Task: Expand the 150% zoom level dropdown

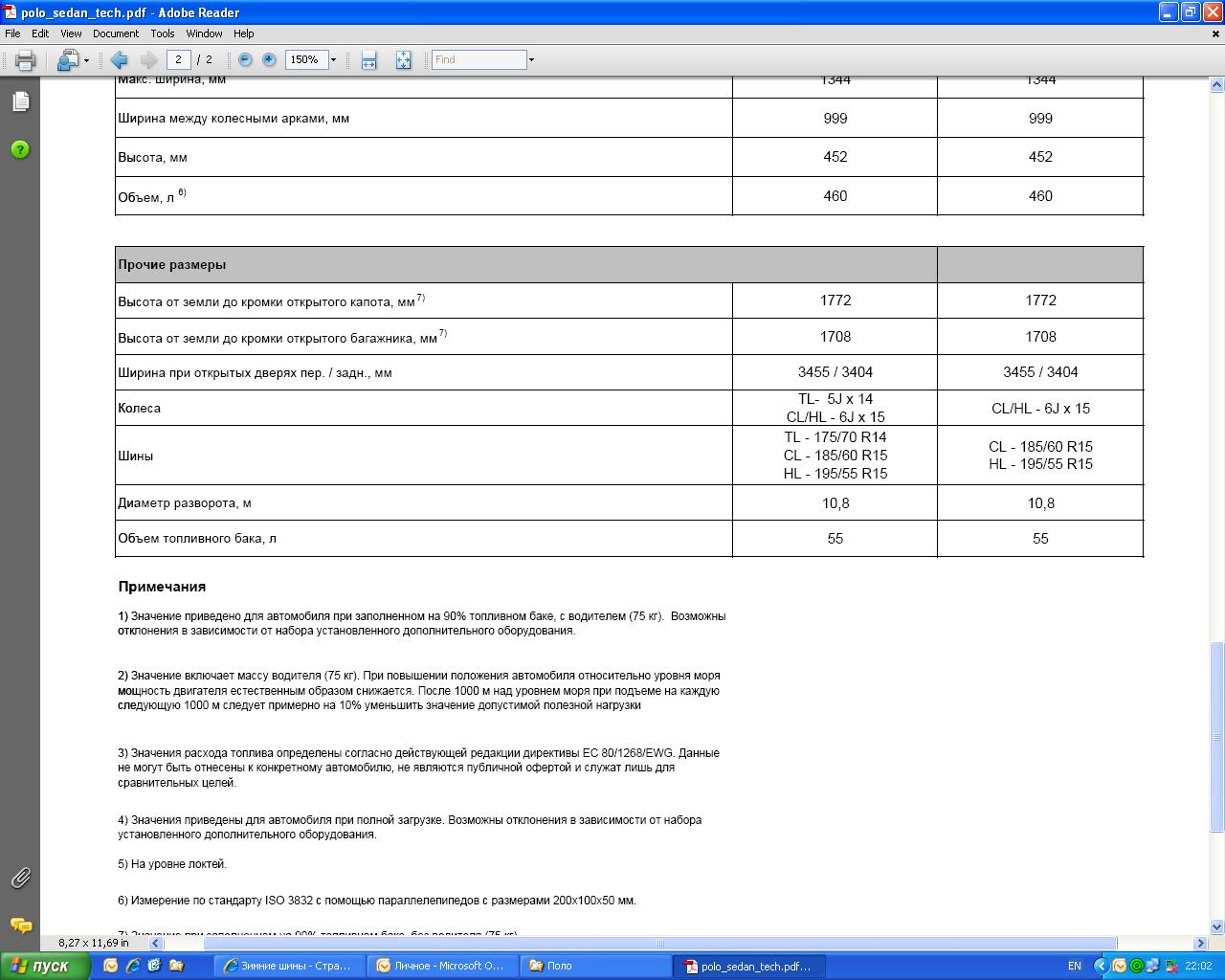Action: coord(333,60)
